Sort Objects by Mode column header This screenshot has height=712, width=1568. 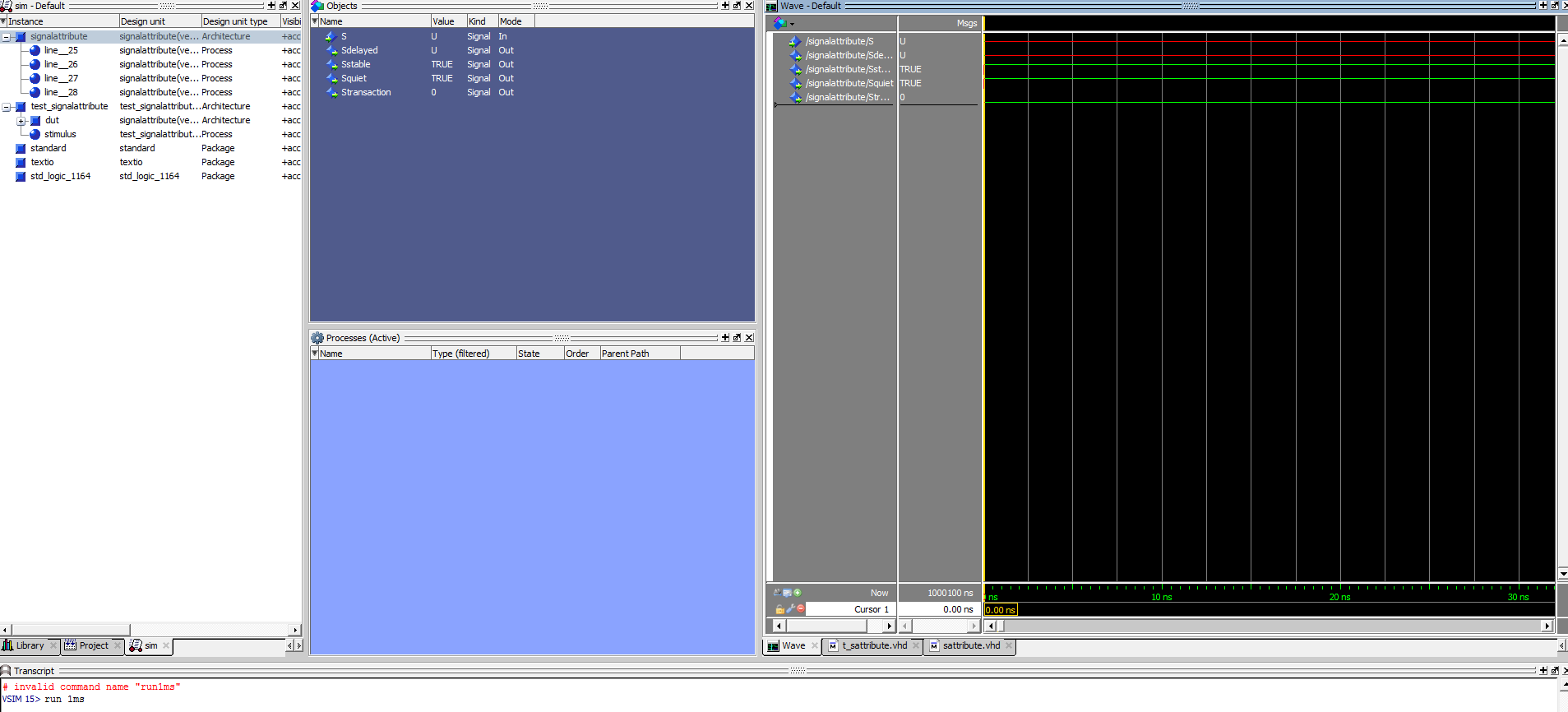(x=516, y=21)
